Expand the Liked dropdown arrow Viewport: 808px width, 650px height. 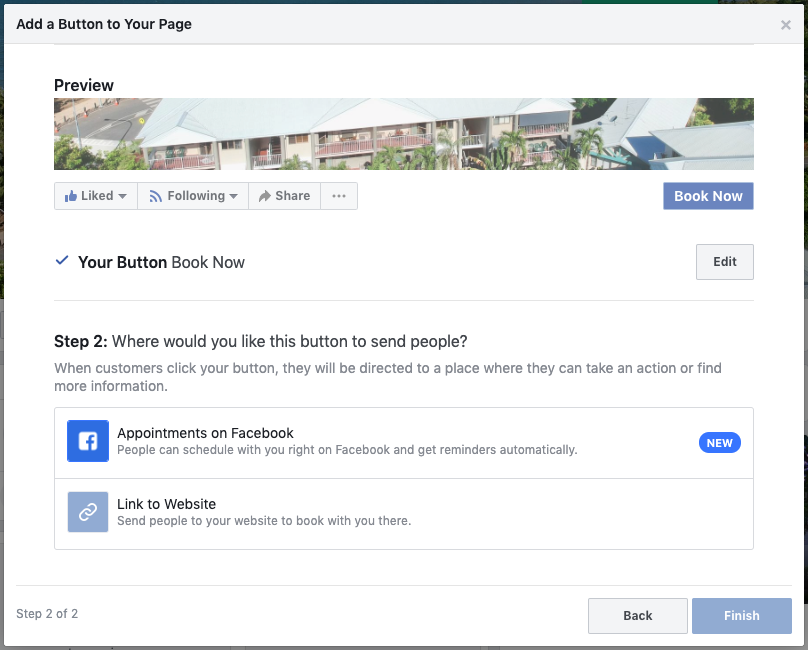point(122,196)
